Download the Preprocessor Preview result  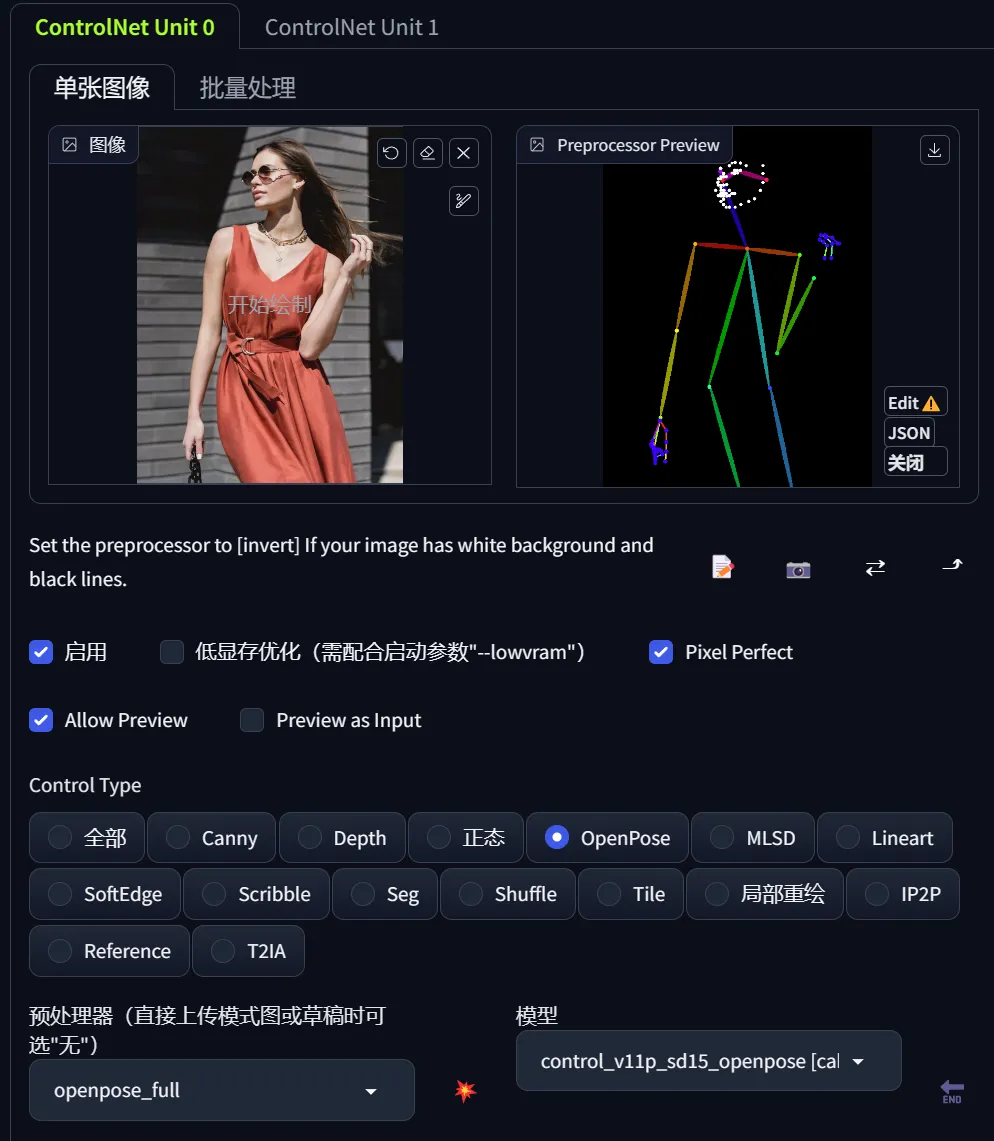(x=933, y=149)
